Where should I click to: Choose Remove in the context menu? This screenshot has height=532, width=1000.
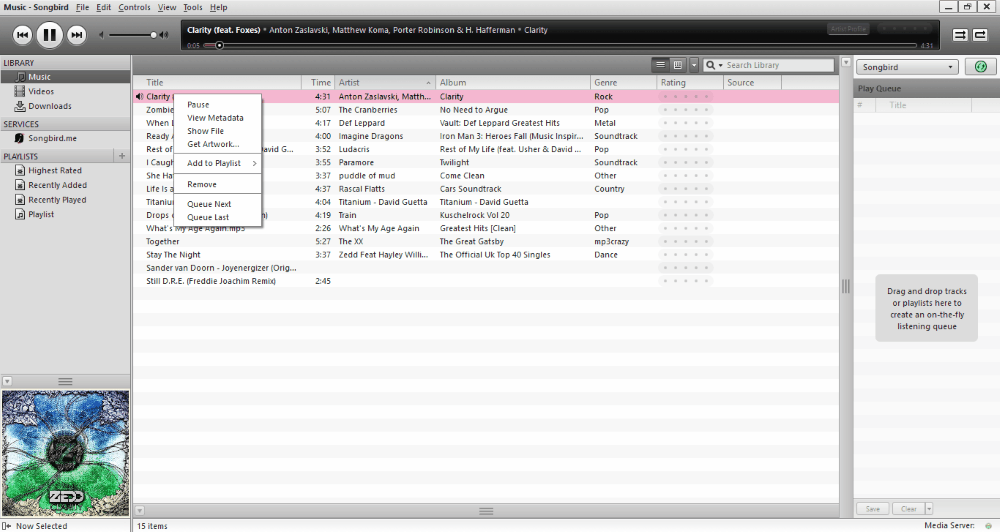pyautogui.click(x=217, y=184)
